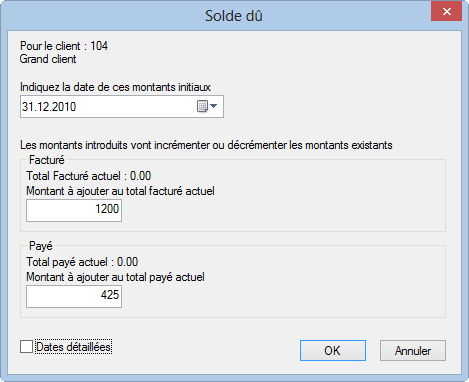Click the Dates détaillées label text
Screen dimensions: 469x382
point(73,347)
